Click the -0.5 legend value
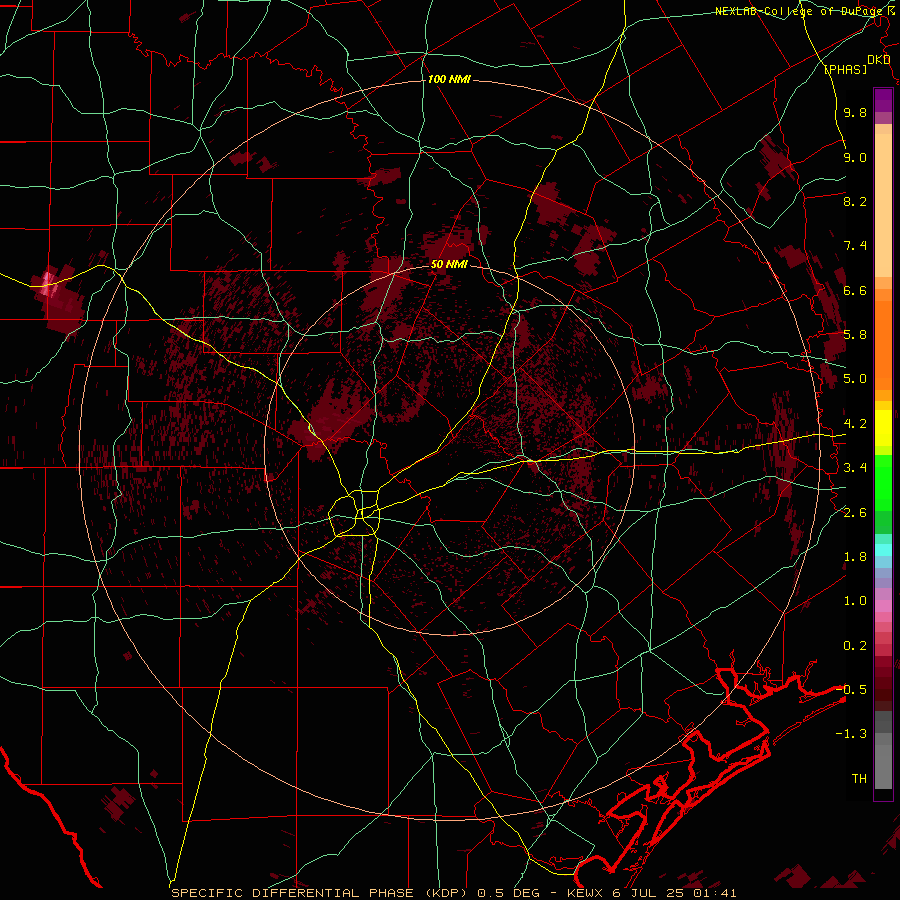The image size is (900, 900). [x=851, y=689]
